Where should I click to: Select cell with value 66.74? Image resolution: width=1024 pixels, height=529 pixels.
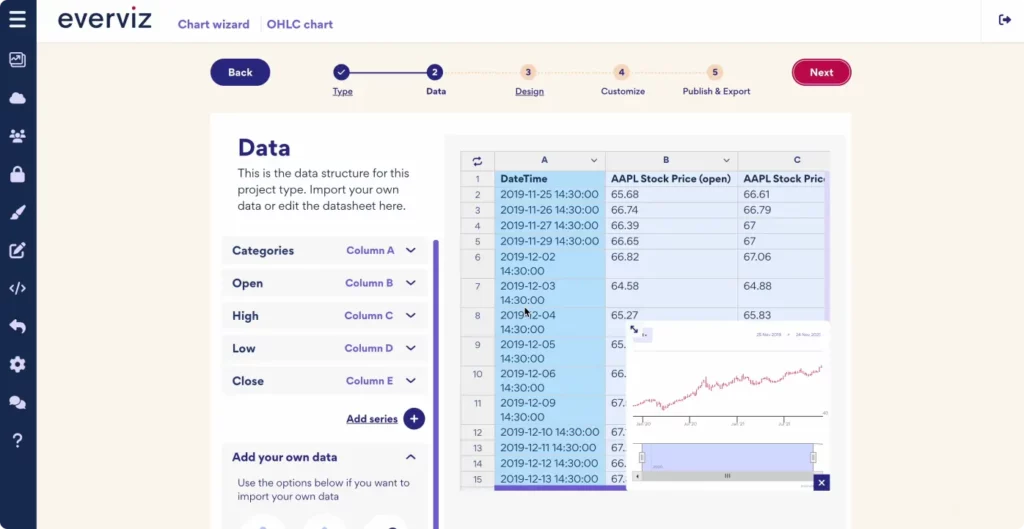tap(671, 210)
